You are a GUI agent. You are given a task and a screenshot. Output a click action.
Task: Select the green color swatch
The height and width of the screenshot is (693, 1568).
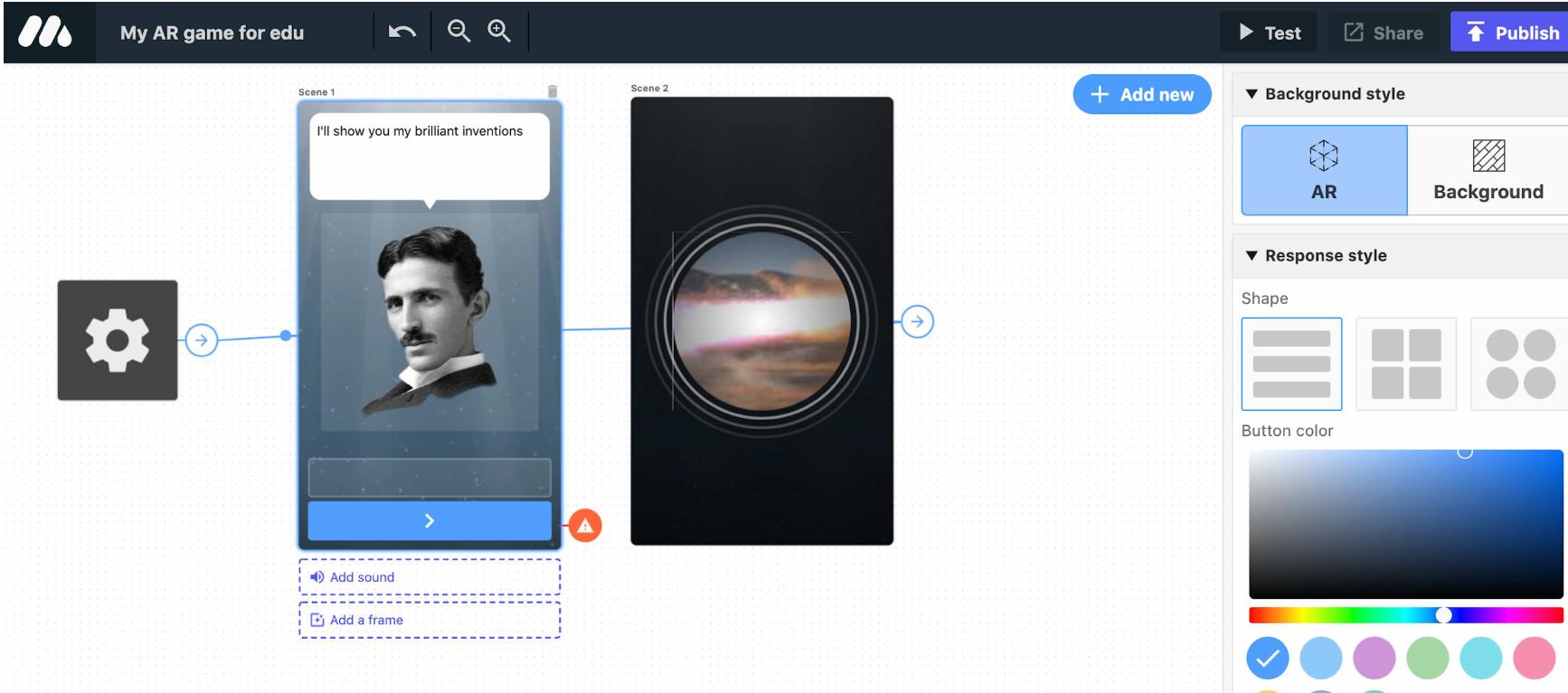pyautogui.click(x=1428, y=658)
